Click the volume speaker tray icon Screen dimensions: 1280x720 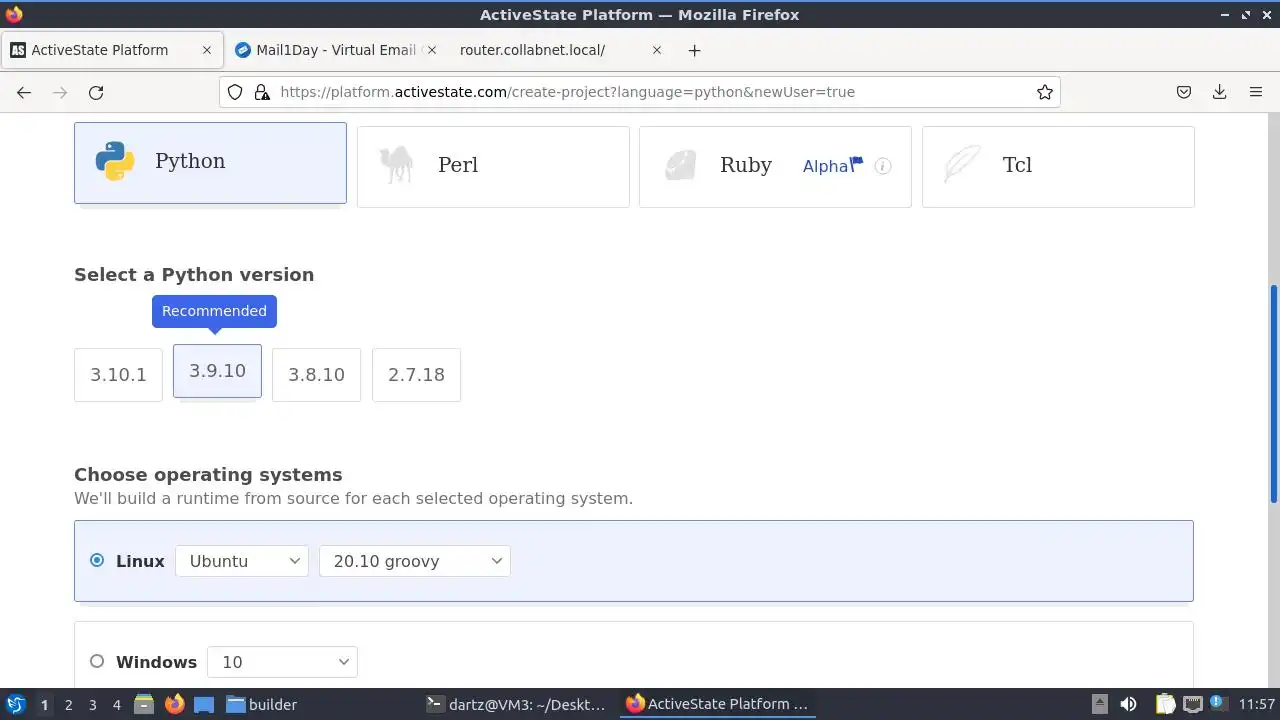pos(1129,704)
